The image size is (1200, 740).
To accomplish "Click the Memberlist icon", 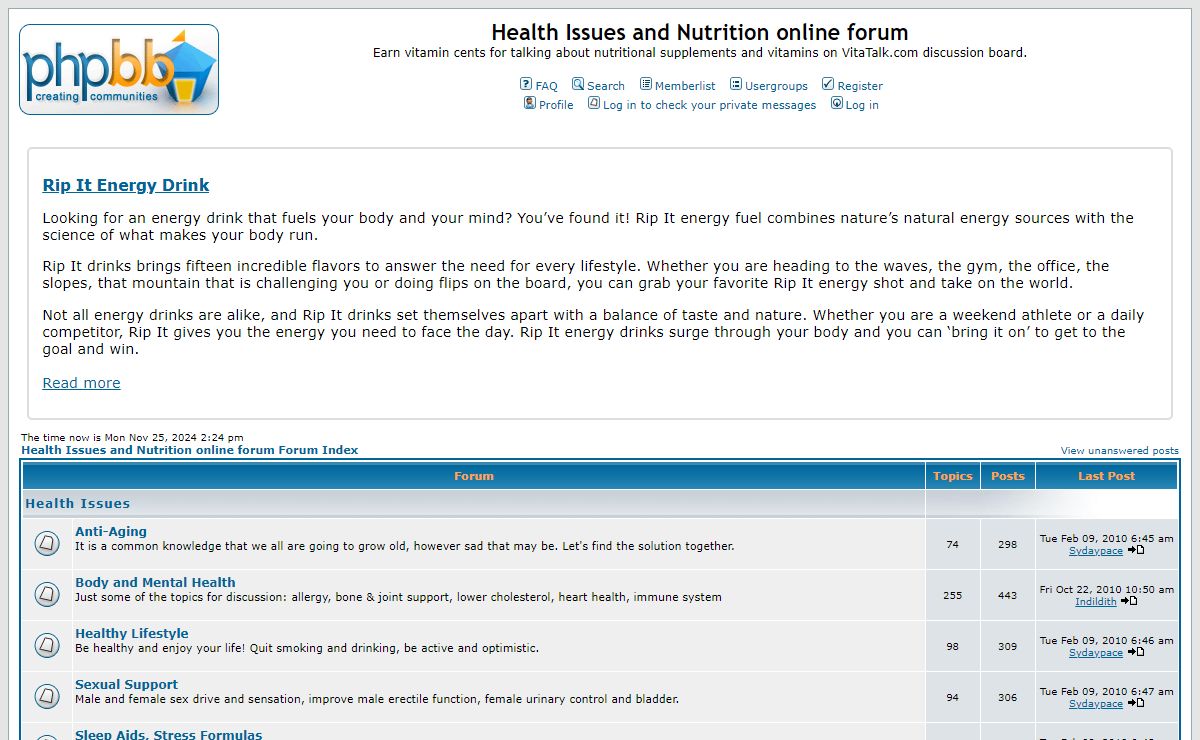I will pos(646,84).
